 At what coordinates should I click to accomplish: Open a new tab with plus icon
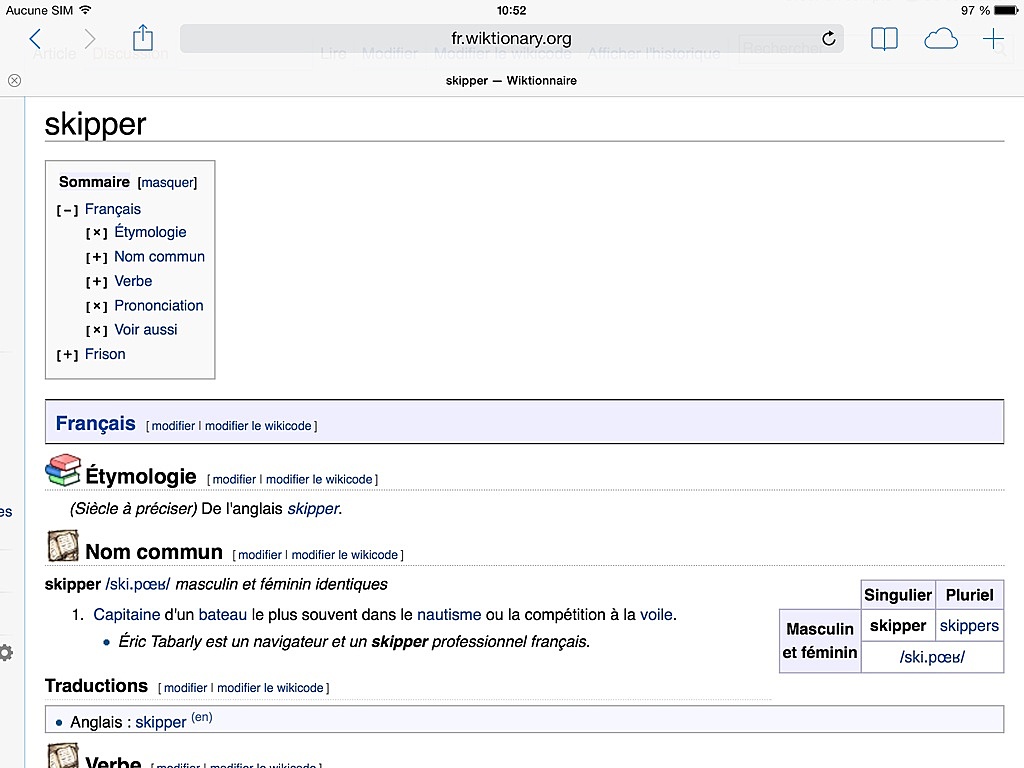click(993, 39)
